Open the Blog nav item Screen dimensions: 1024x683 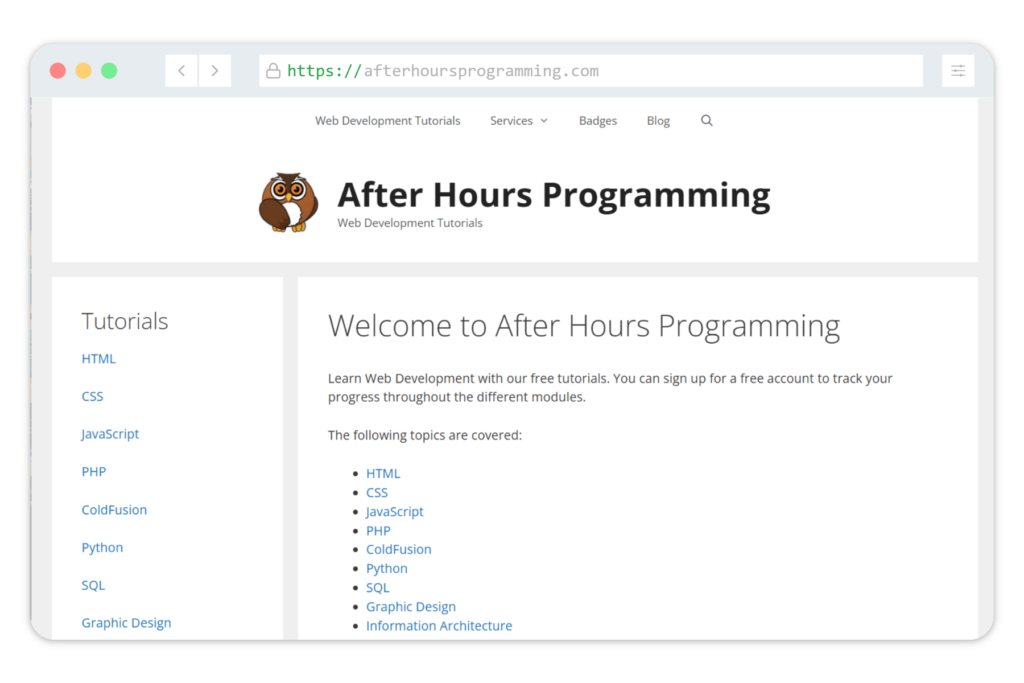tap(658, 121)
